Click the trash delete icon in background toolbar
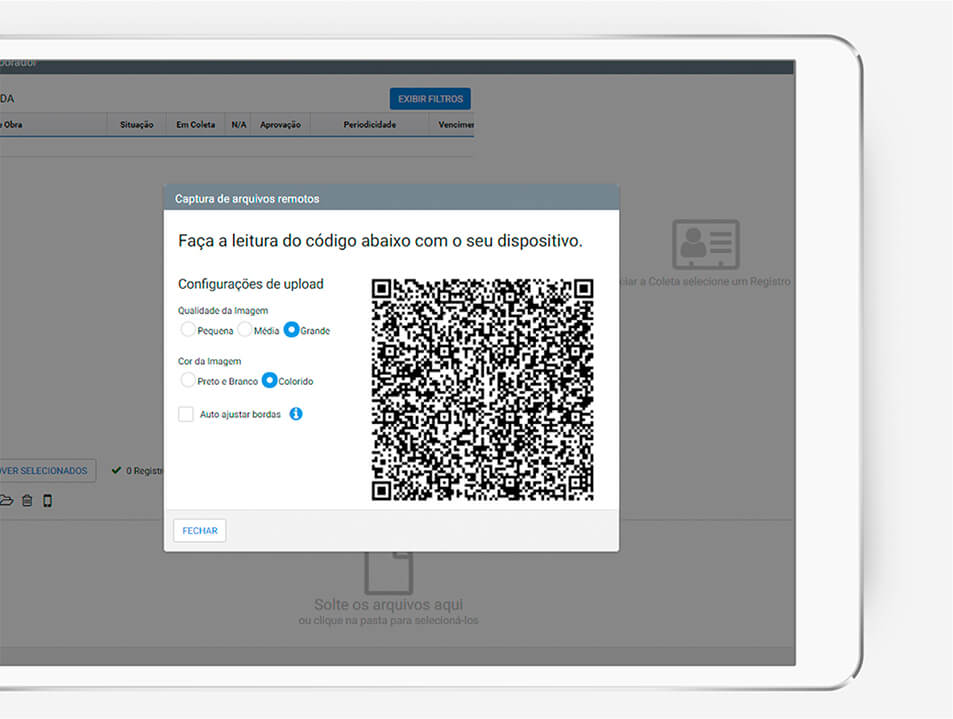 click(x=27, y=501)
